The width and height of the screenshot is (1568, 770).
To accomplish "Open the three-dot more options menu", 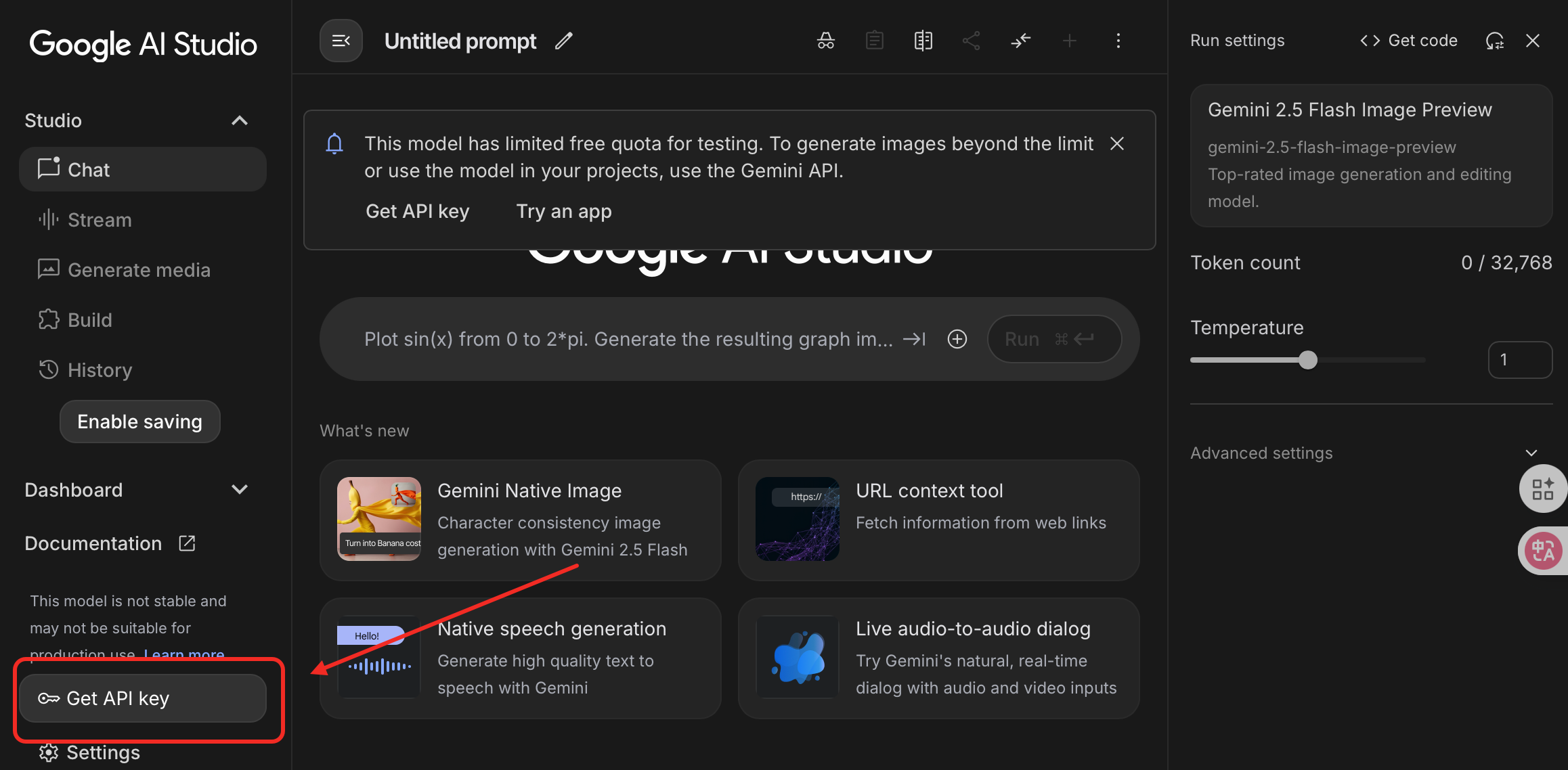I will (x=1118, y=41).
